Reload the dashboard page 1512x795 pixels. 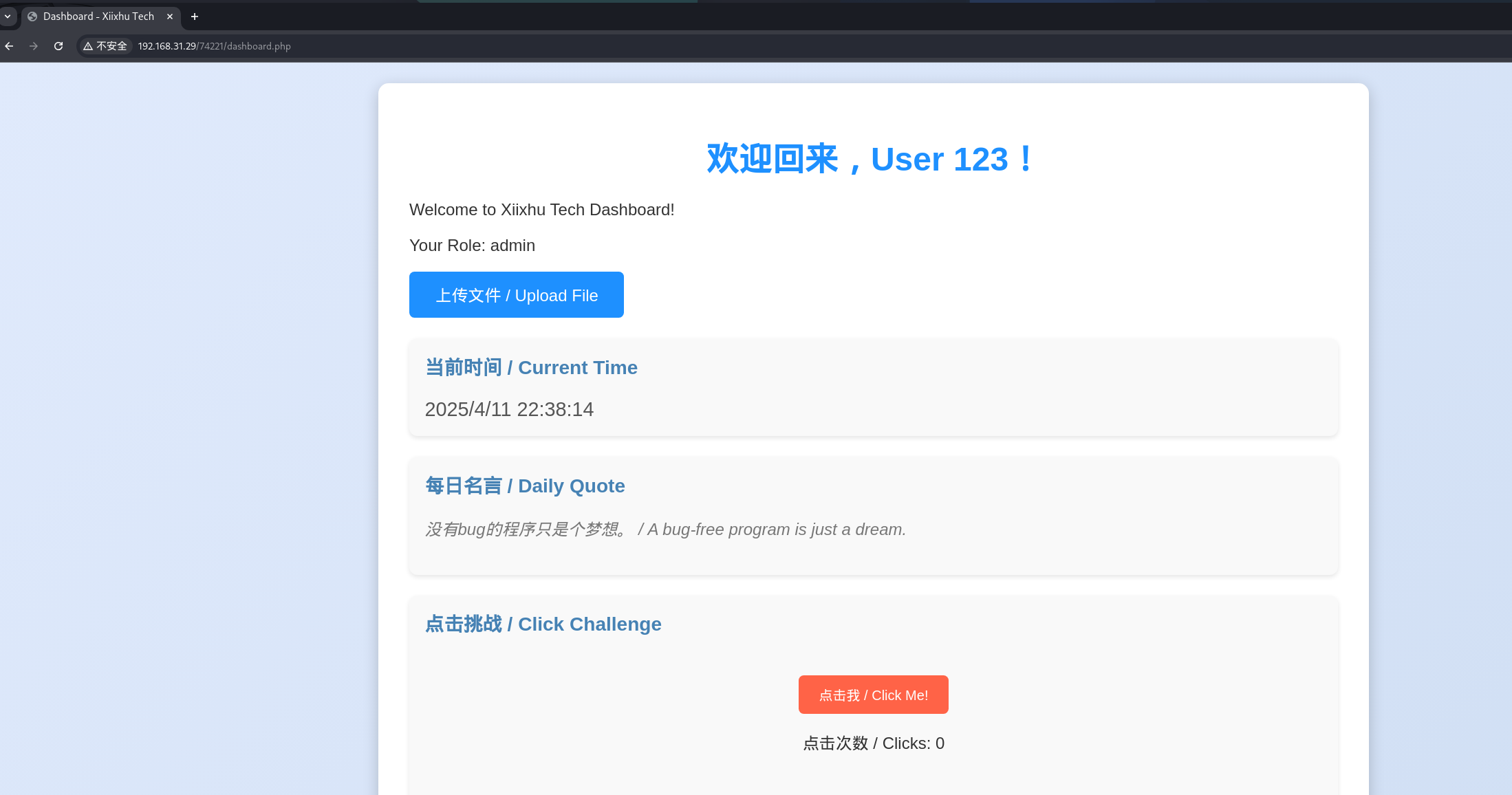58,46
